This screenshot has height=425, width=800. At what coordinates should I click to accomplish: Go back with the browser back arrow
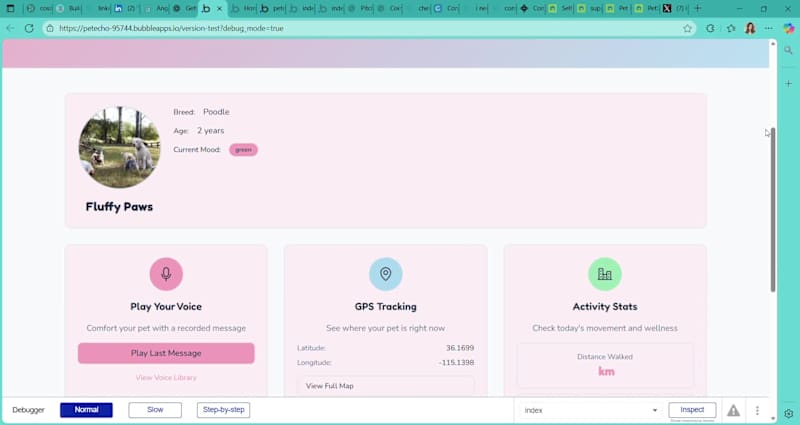10,29
